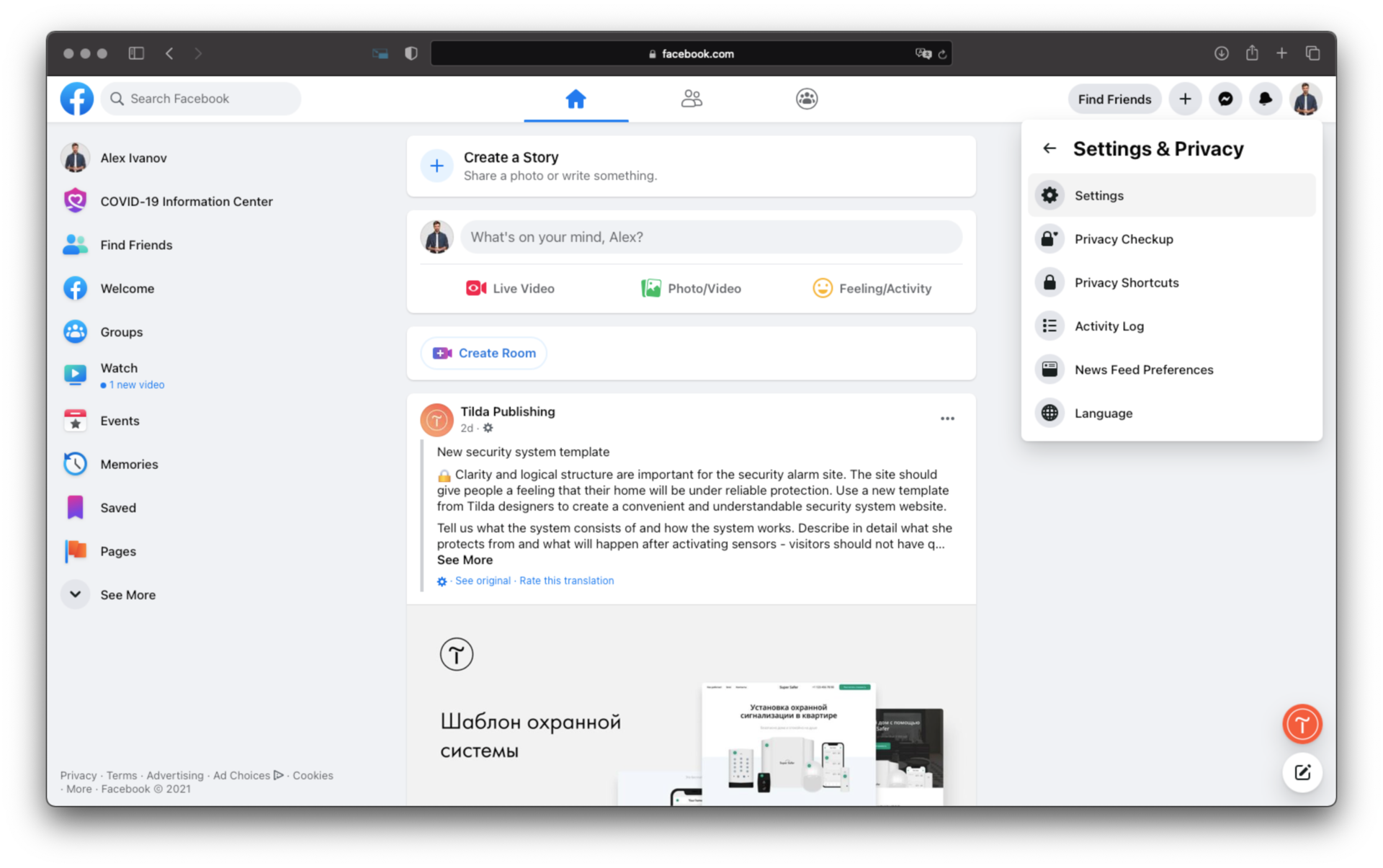Expand the post with See More
Viewport: 1383px width, 868px height.
[465, 560]
